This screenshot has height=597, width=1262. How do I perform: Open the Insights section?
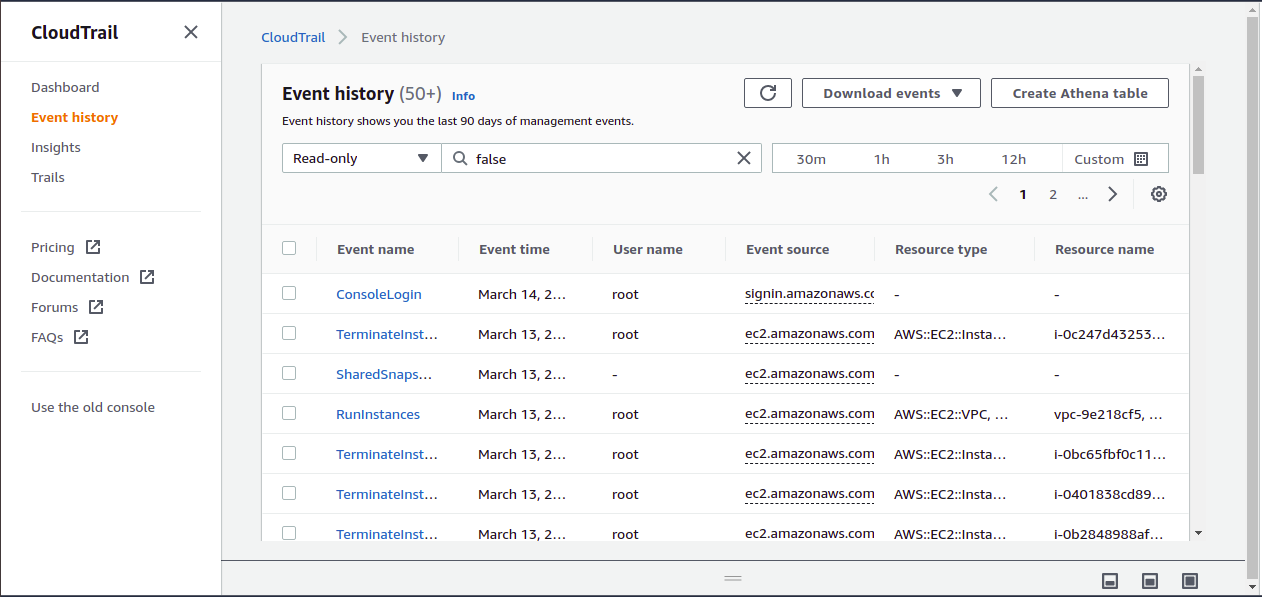click(56, 147)
